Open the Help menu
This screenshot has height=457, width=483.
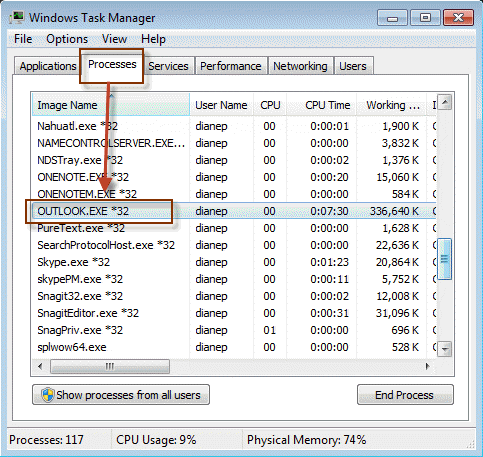pyautogui.click(x=153, y=39)
